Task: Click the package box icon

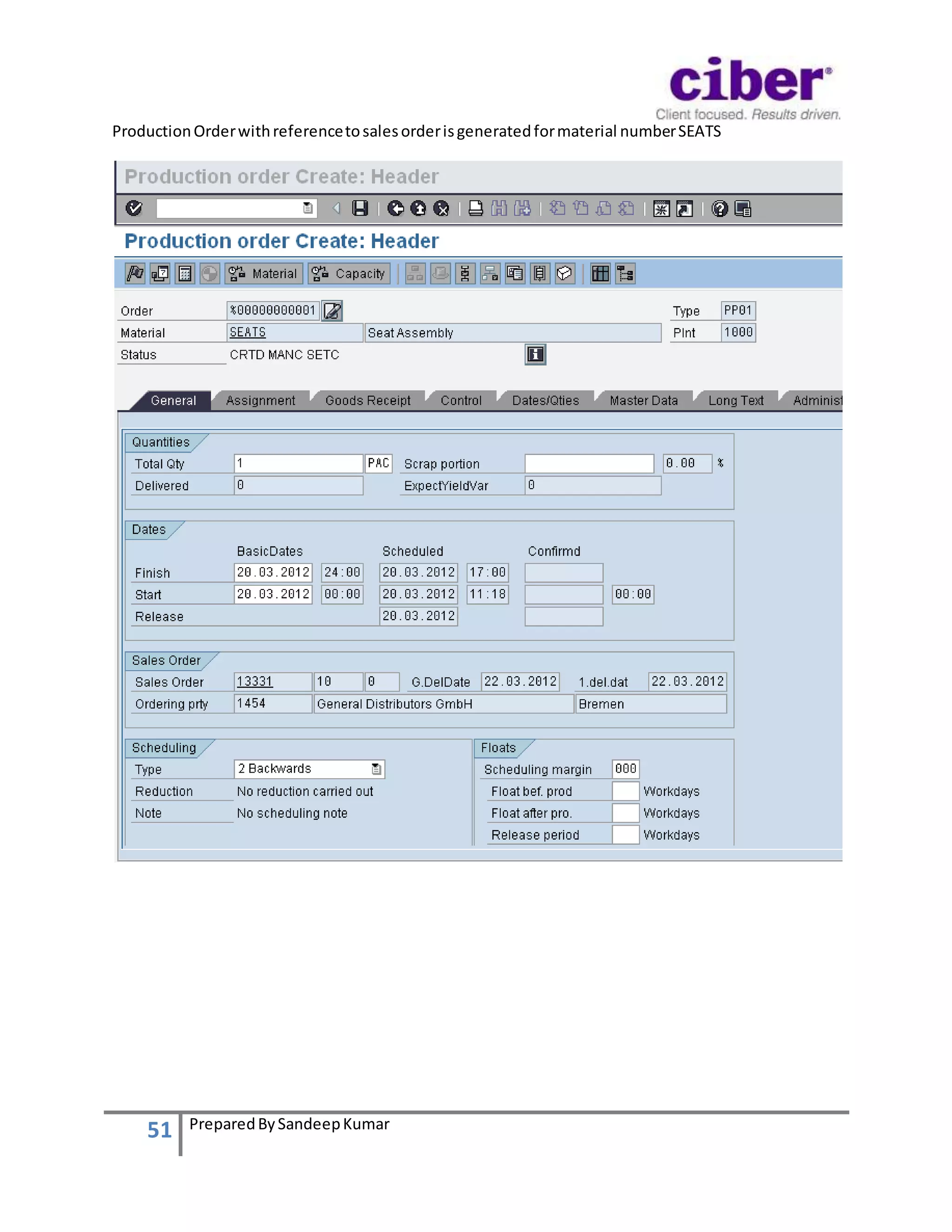Action: [x=564, y=273]
